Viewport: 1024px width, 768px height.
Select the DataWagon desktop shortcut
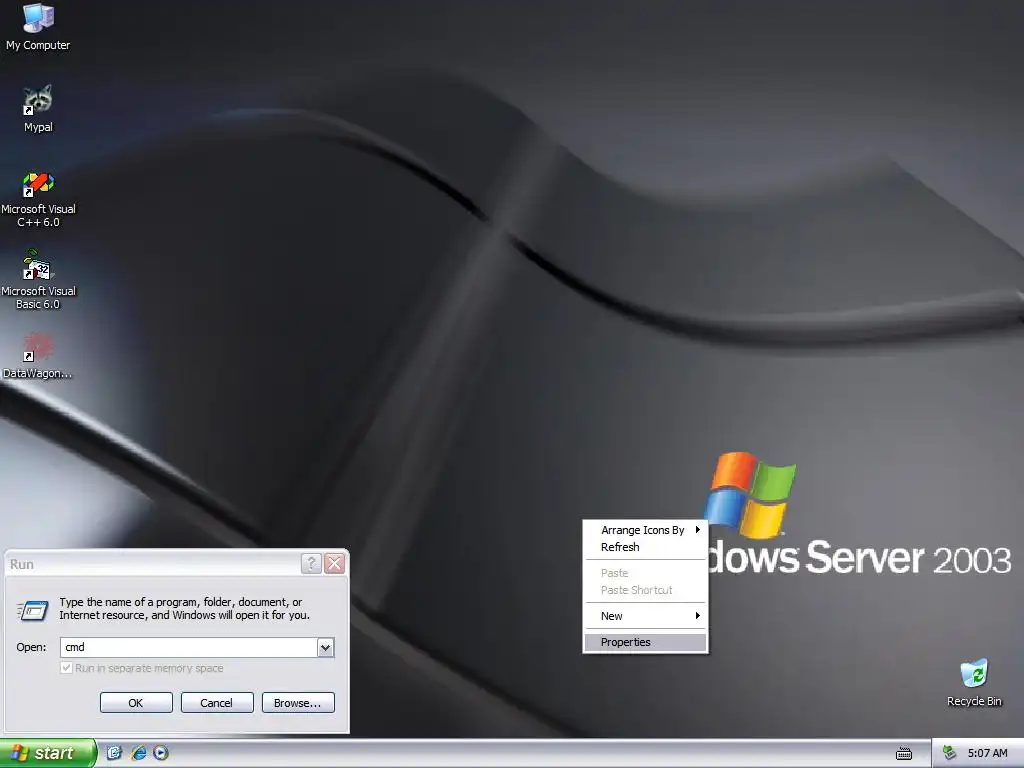coord(37,356)
